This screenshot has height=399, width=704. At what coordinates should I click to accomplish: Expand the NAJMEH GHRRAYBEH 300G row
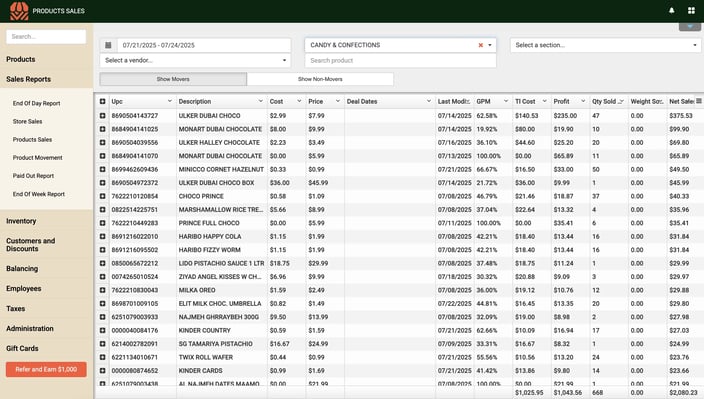pos(102,317)
